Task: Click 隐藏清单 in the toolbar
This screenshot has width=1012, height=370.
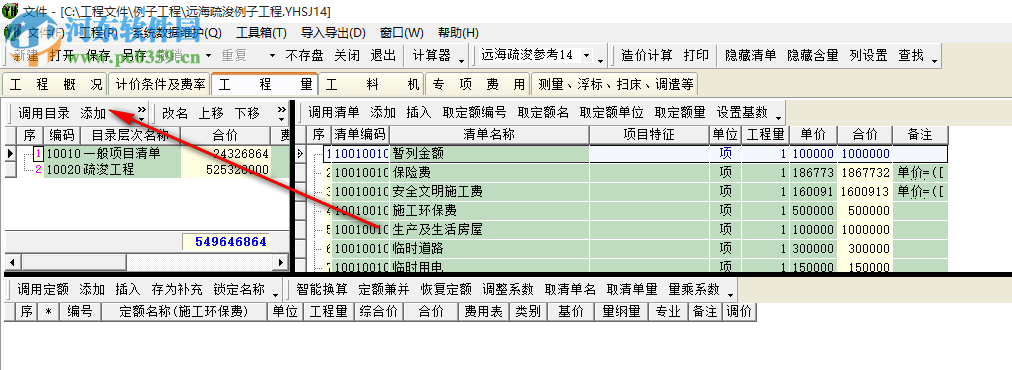Action: click(x=750, y=56)
